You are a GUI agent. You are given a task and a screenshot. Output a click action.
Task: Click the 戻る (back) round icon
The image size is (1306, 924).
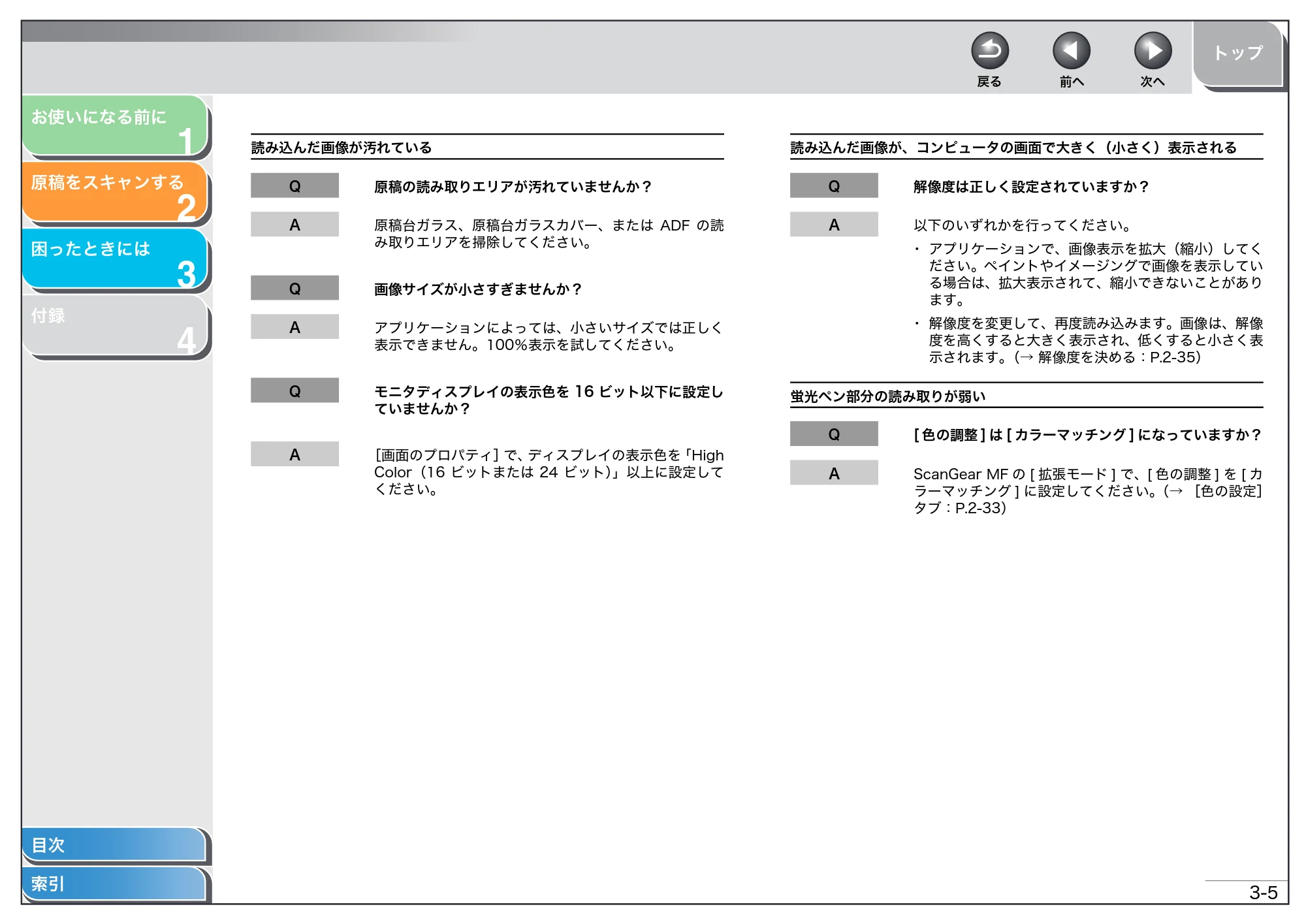(x=989, y=51)
